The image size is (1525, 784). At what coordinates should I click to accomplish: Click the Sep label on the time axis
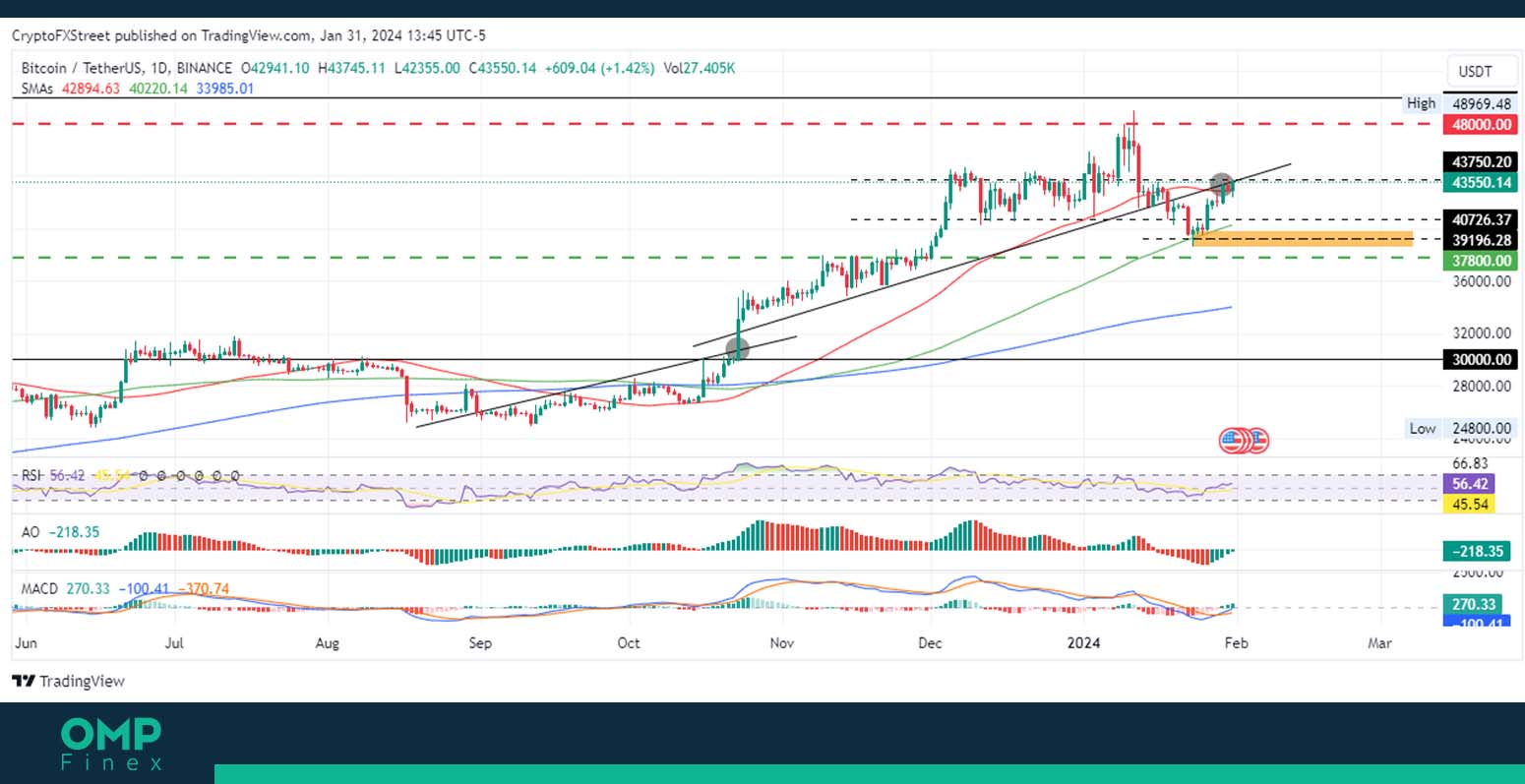tap(479, 643)
